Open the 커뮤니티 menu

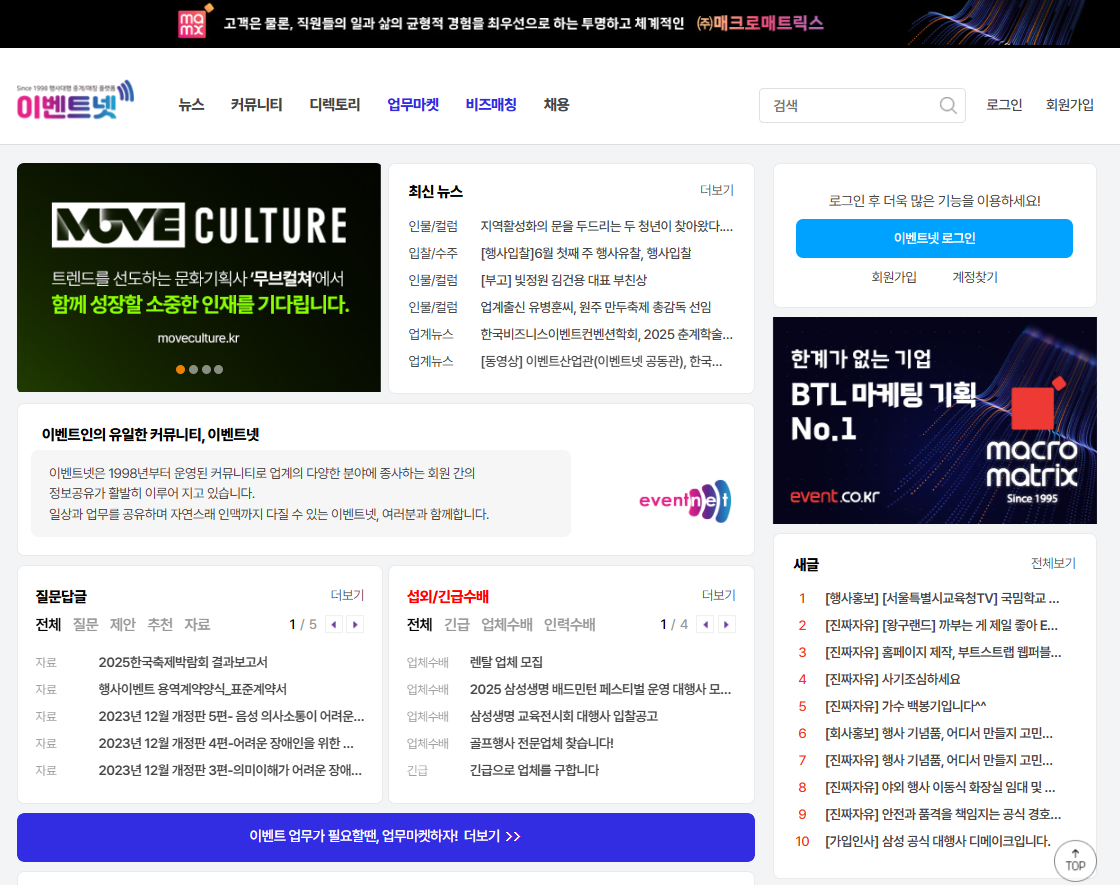pos(256,104)
